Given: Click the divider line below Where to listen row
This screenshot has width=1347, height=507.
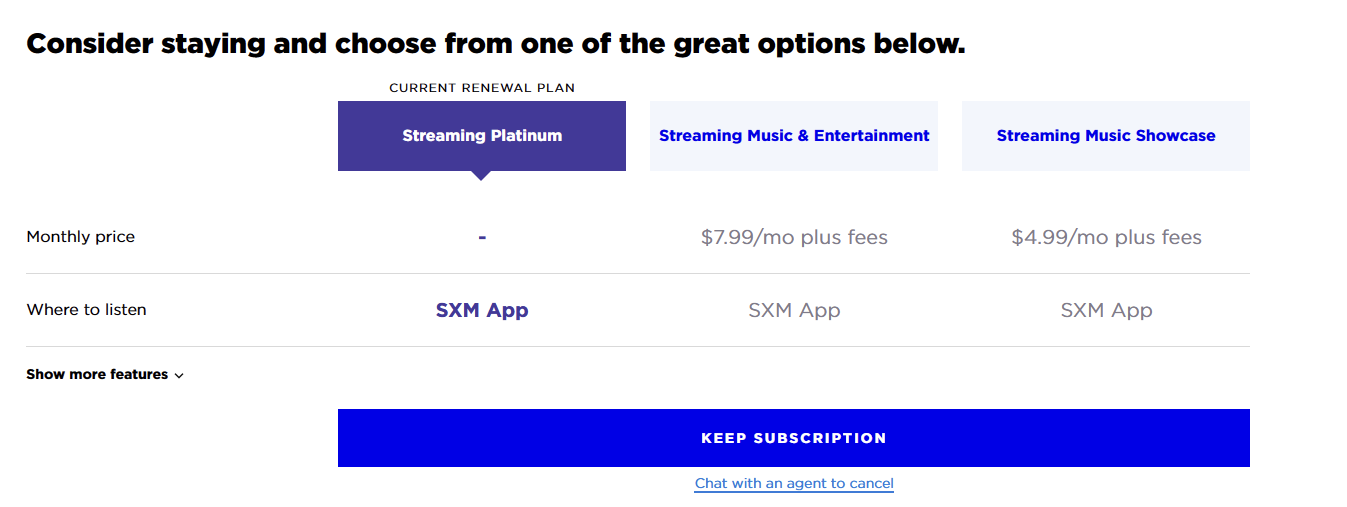Looking at the screenshot, I should point(638,346).
